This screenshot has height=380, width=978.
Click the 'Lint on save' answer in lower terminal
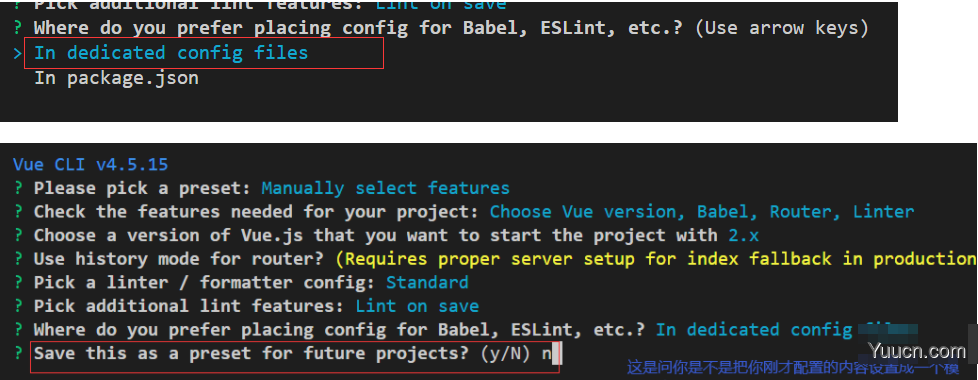[x=417, y=306]
